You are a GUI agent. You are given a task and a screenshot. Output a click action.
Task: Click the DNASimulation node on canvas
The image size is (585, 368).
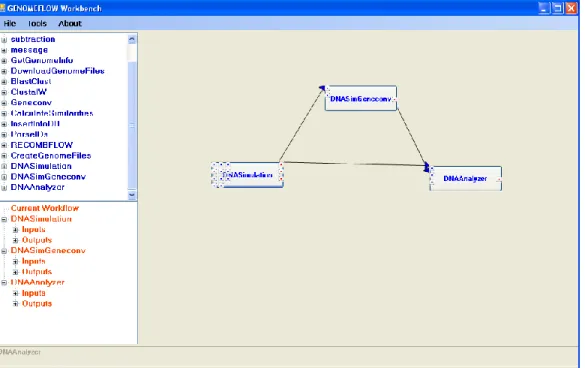point(247,175)
